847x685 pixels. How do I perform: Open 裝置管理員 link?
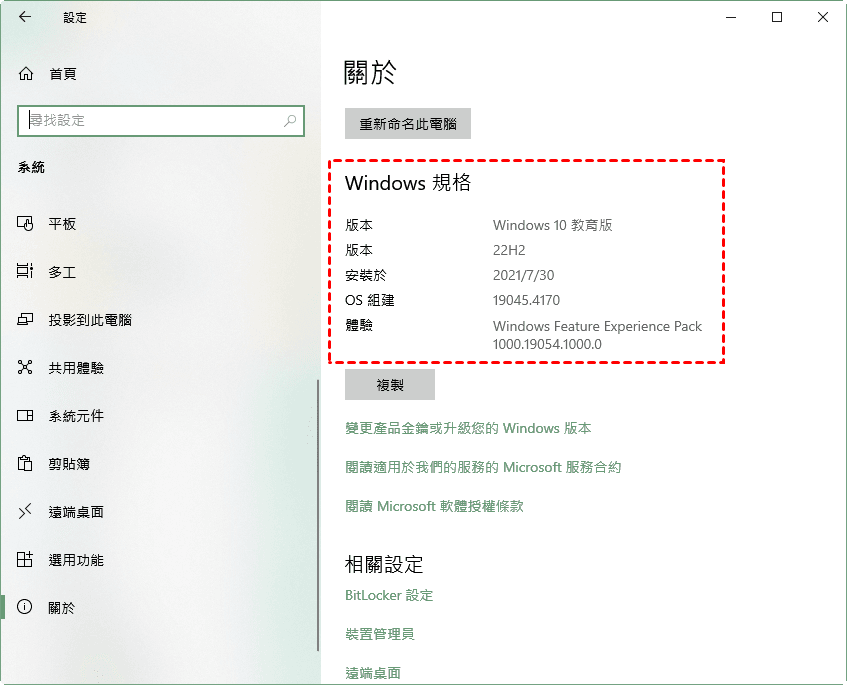coord(380,634)
